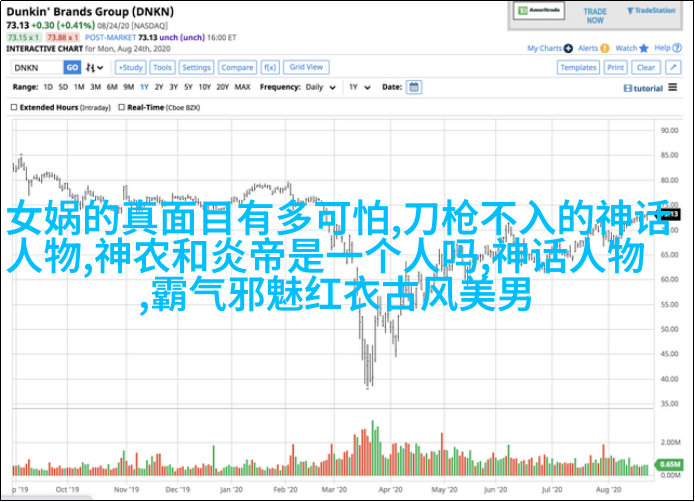Click the Compare button

click(x=237, y=68)
